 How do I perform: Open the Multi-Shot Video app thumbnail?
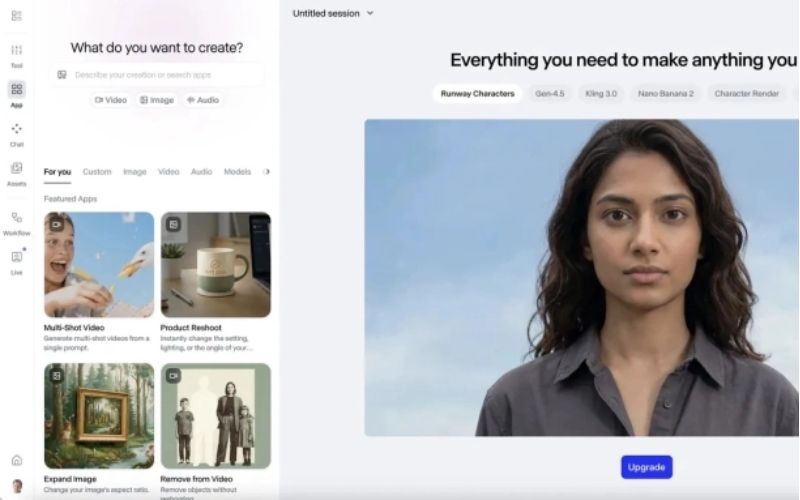pyautogui.click(x=99, y=264)
